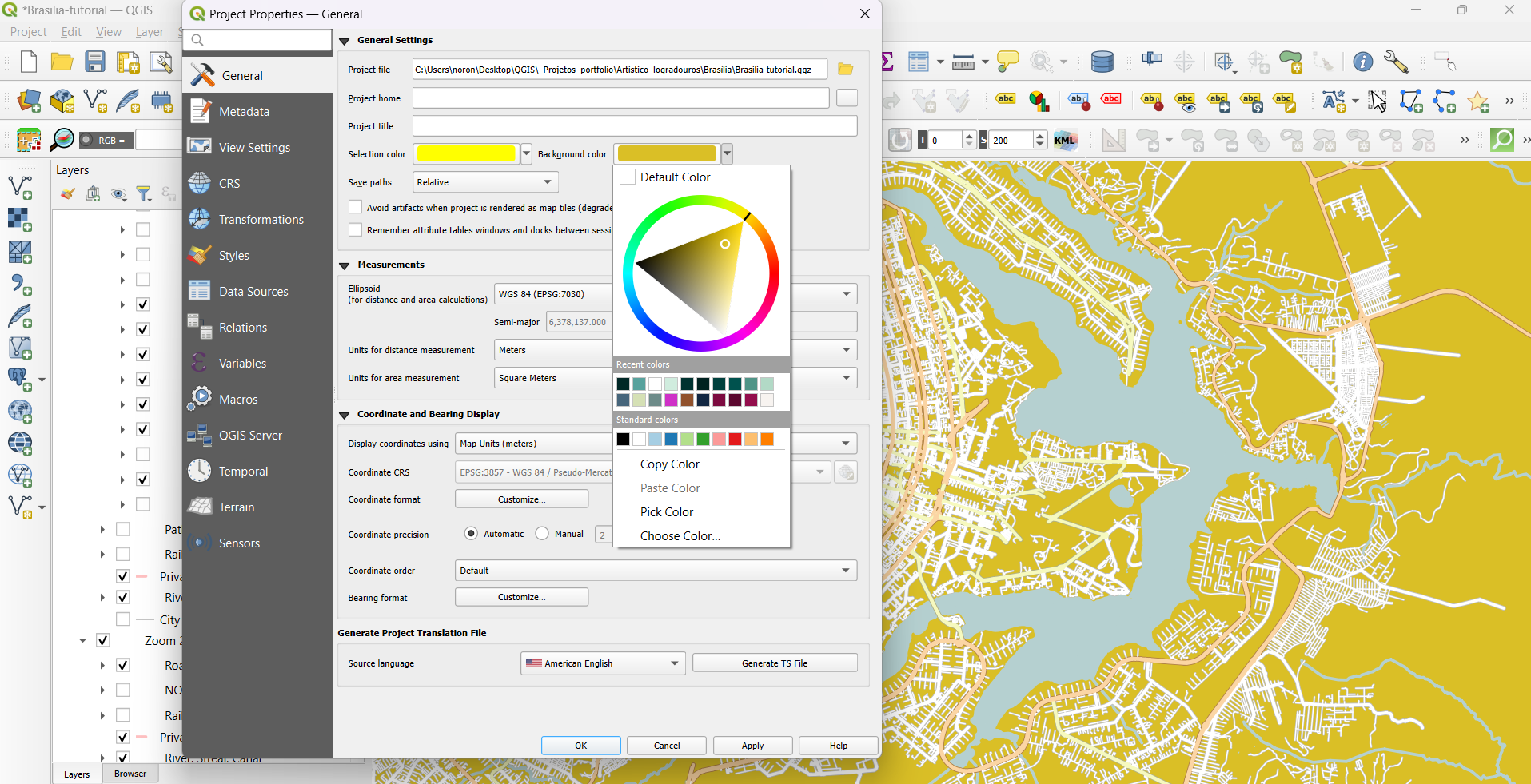
Task: Click the add raster layer checkerboard icon
Action: [20, 219]
